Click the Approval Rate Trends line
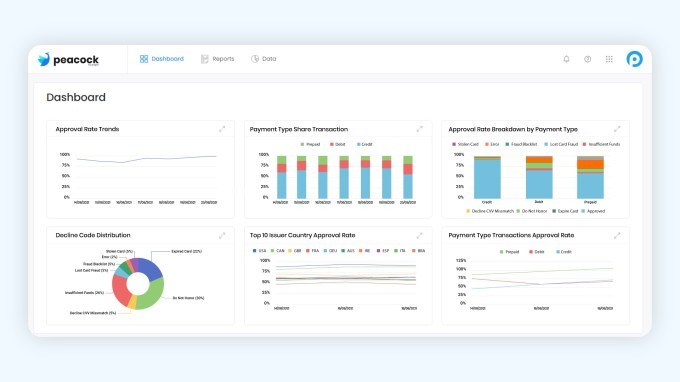The width and height of the screenshot is (680, 382). coord(147,159)
